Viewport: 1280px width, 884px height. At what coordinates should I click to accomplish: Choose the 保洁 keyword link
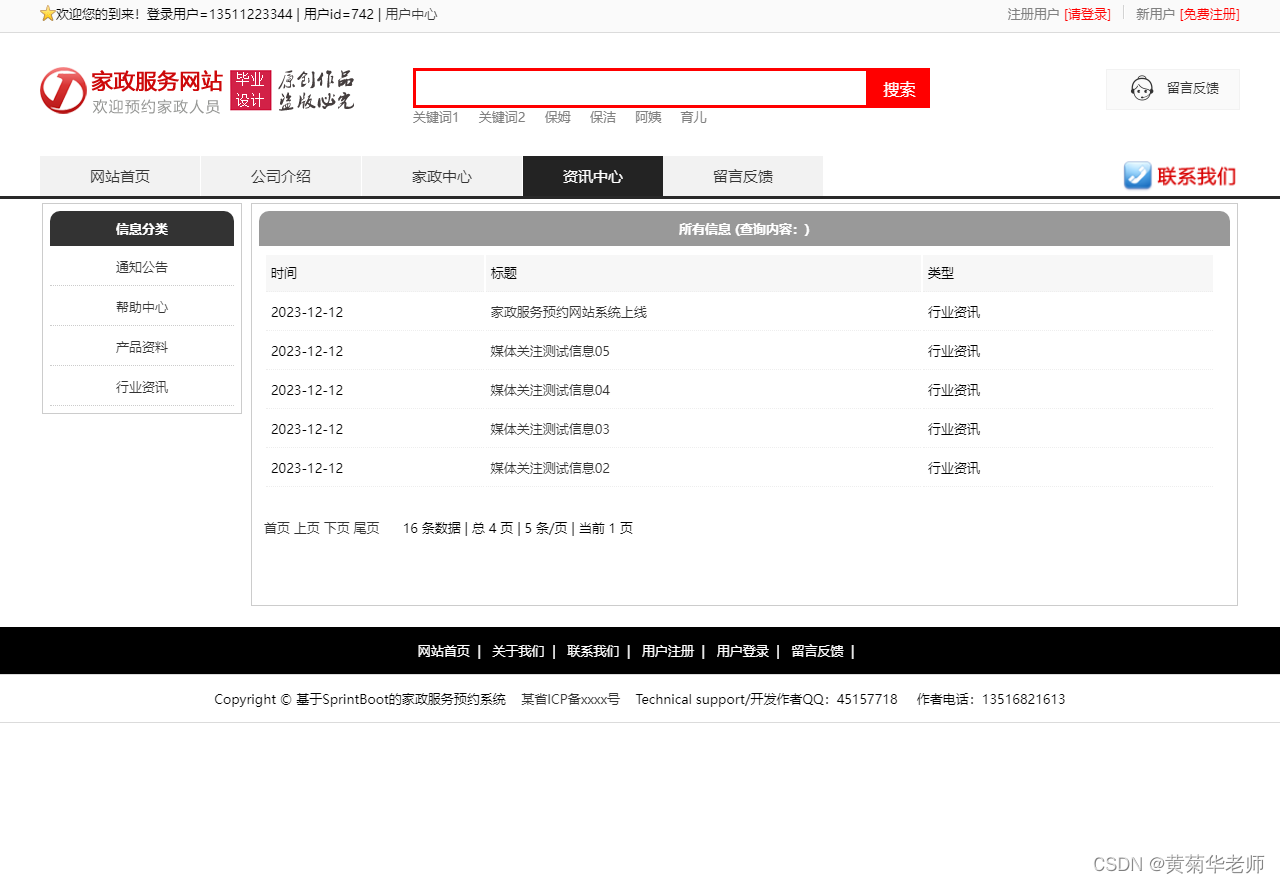tap(603, 117)
